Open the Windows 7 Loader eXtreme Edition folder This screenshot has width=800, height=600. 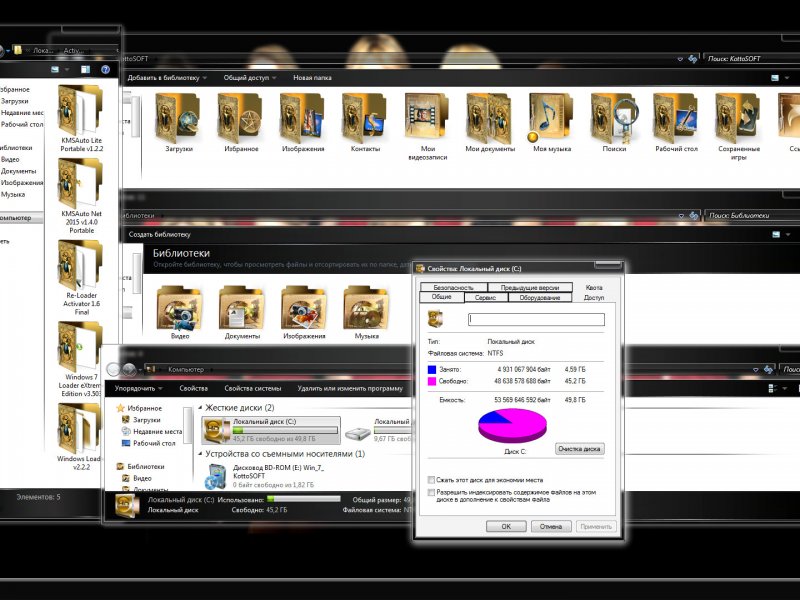pos(80,347)
